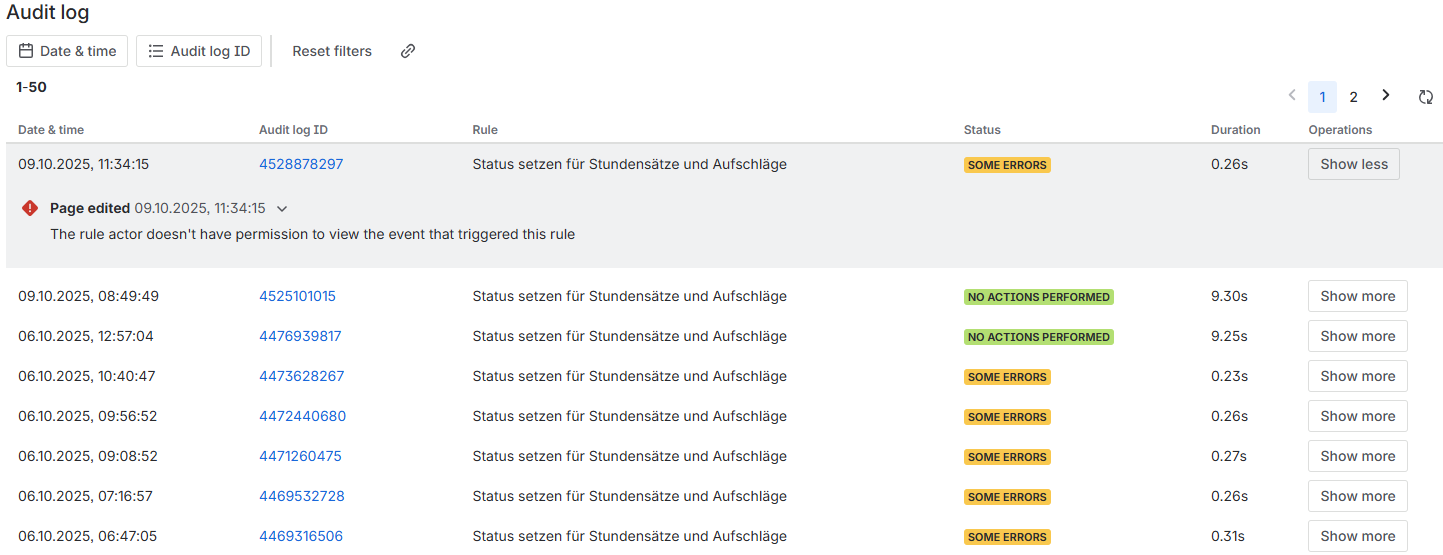Viewport: 1443px width, 555px height.
Task: Open audit log ID 4469316506
Action: 301,536
